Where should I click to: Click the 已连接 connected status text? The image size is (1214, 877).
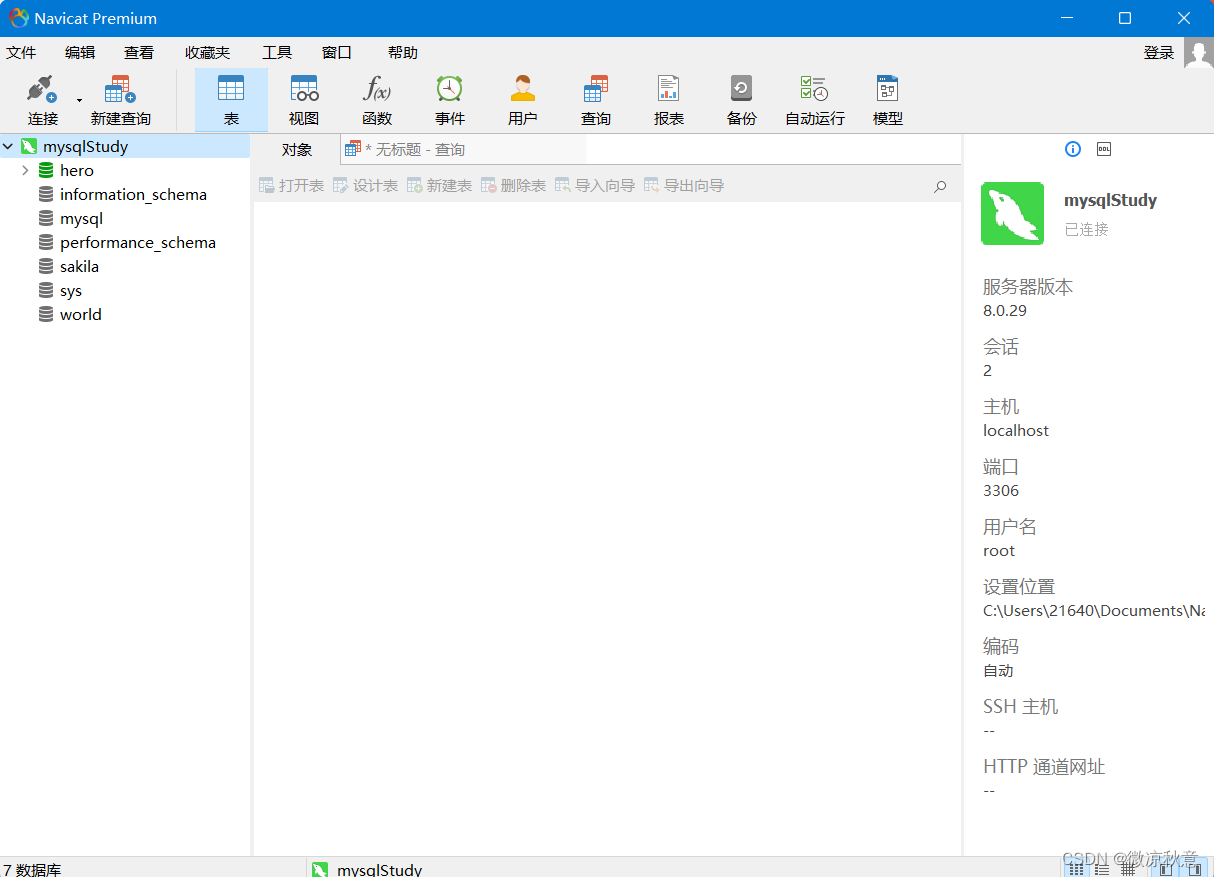(x=1086, y=230)
